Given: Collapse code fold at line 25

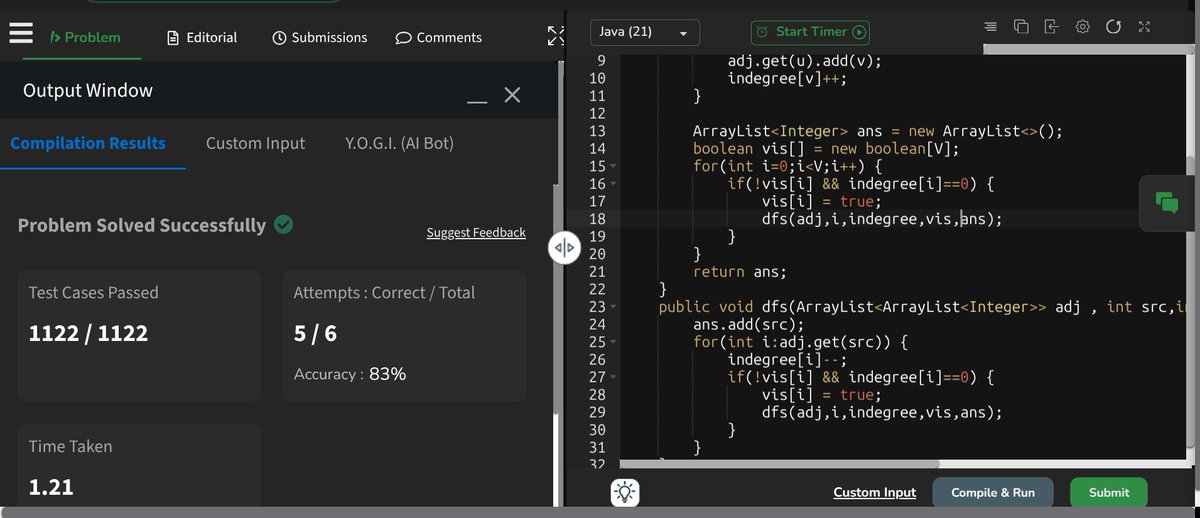Looking at the screenshot, I should 612,342.
